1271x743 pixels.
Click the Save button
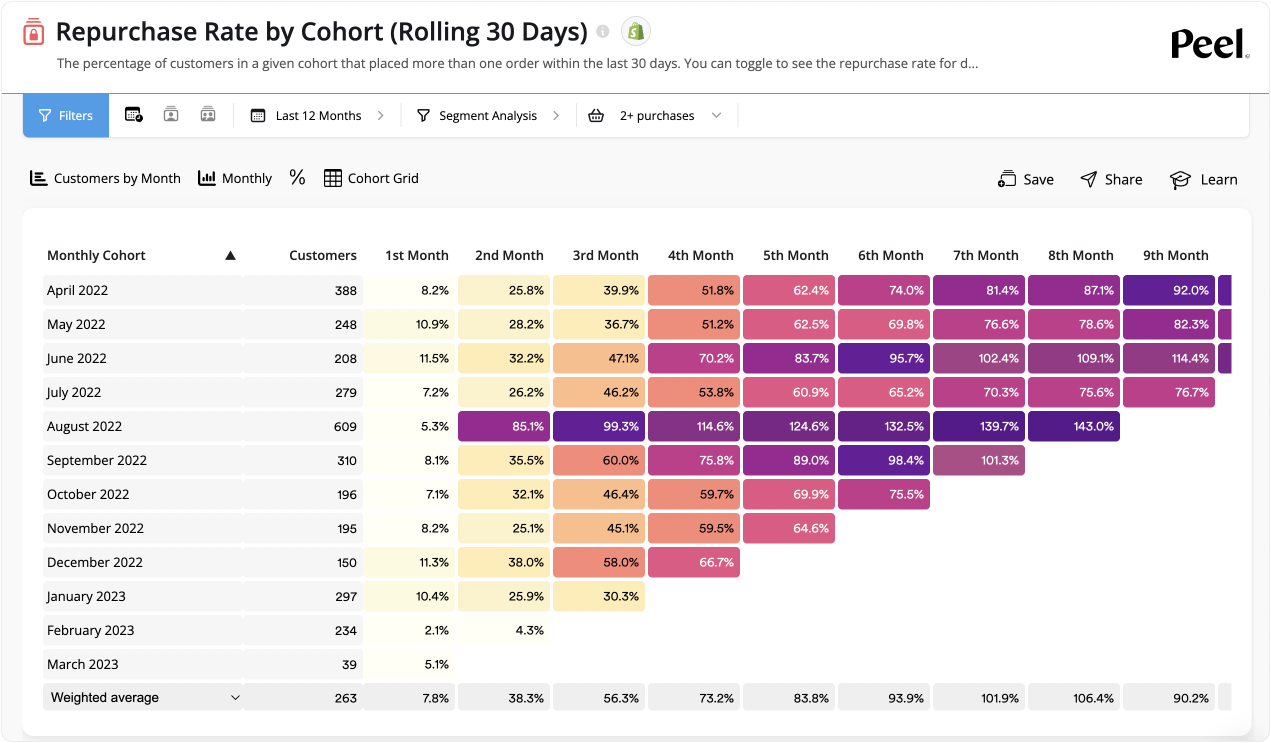1026,179
